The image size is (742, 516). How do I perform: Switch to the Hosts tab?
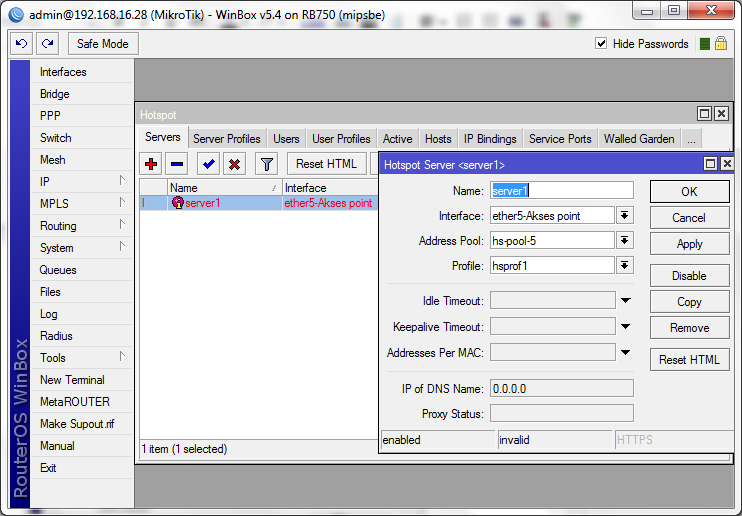click(x=438, y=139)
